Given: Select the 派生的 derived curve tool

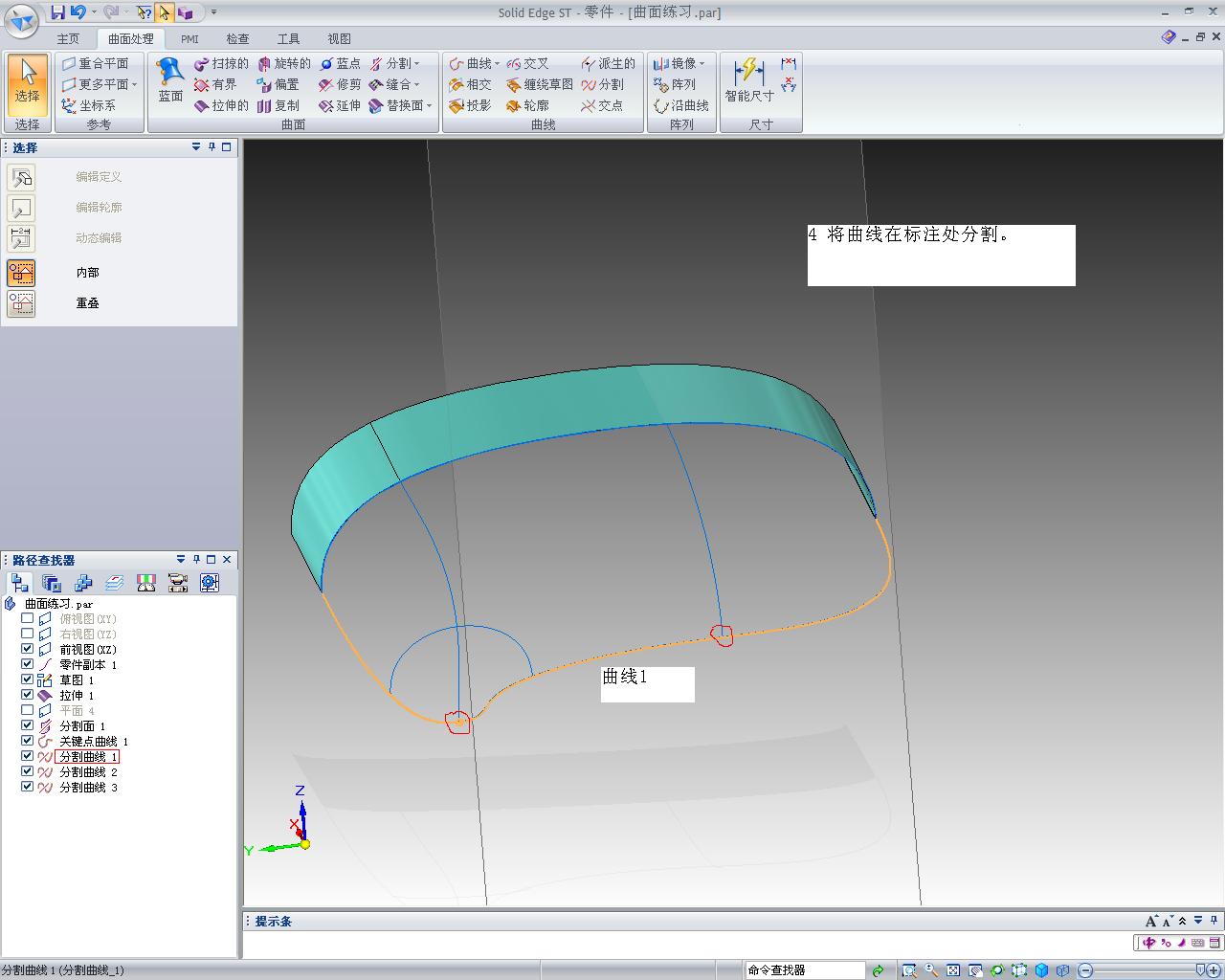Looking at the screenshot, I should coord(608,63).
